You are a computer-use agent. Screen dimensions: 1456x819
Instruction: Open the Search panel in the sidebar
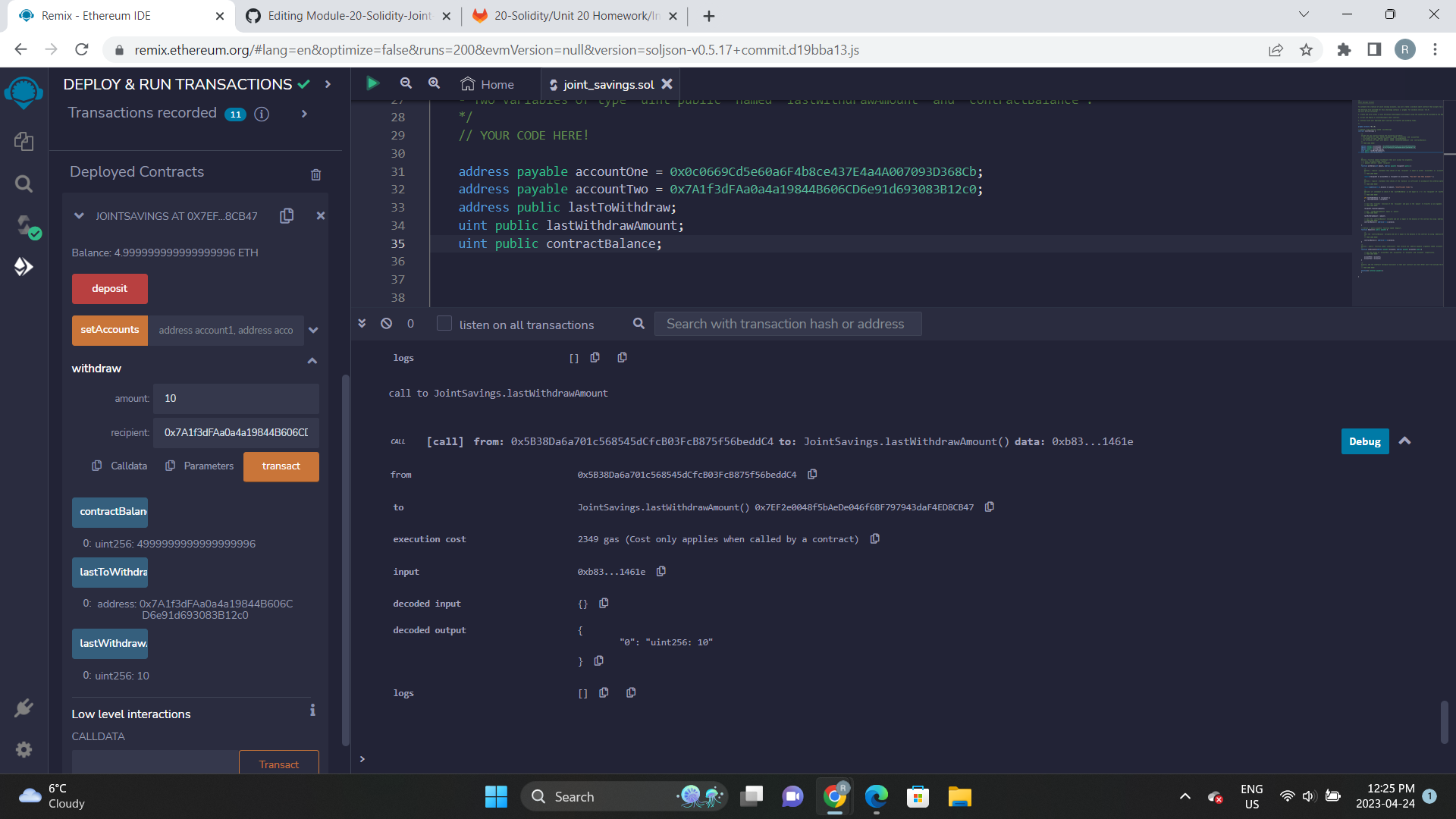(x=24, y=184)
